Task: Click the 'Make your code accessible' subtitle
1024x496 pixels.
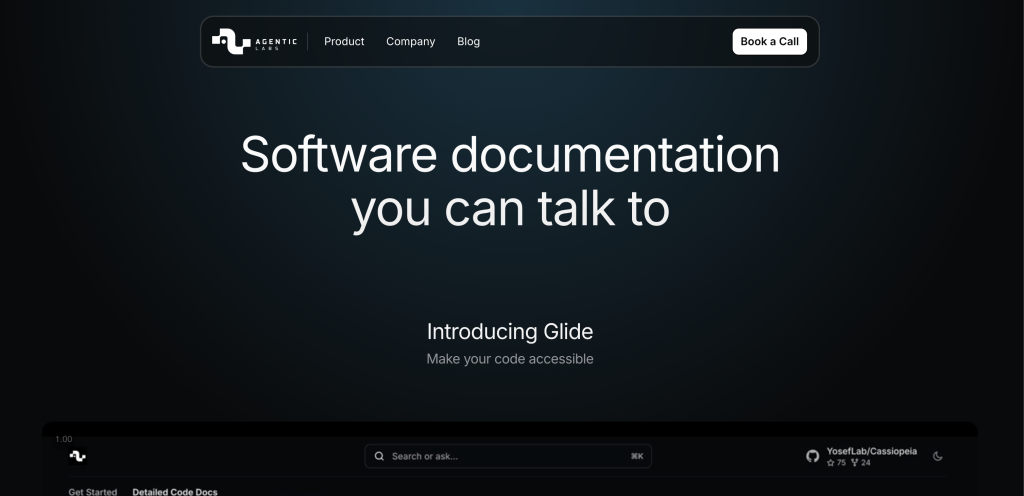Action: pyautogui.click(x=510, y=359)
